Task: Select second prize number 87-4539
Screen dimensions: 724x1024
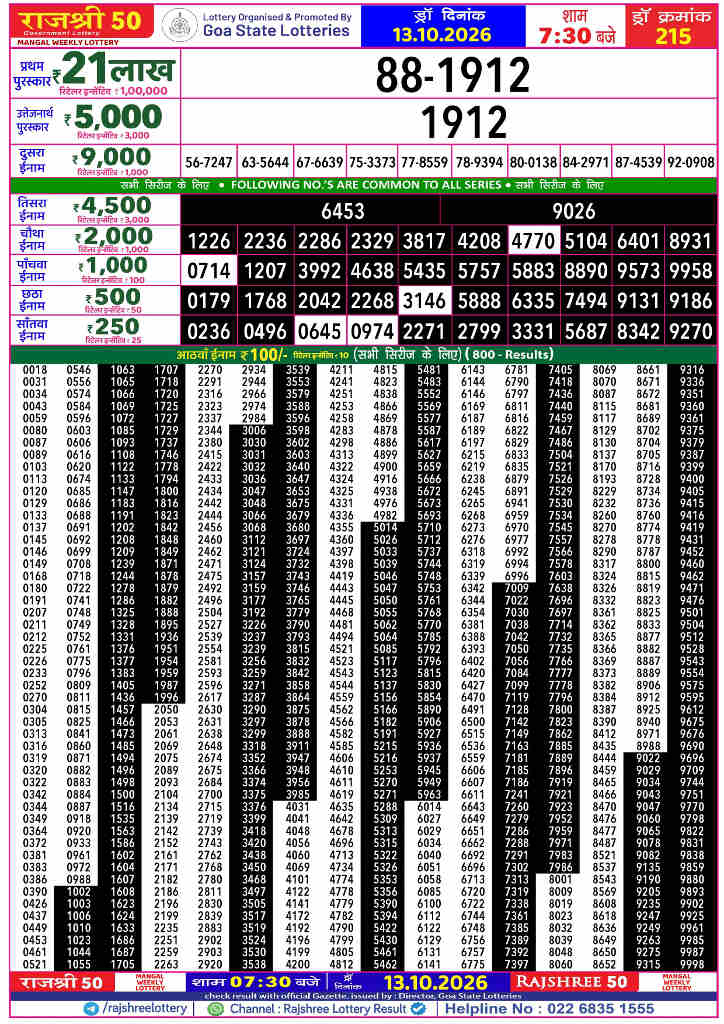Action: [638, 162]
